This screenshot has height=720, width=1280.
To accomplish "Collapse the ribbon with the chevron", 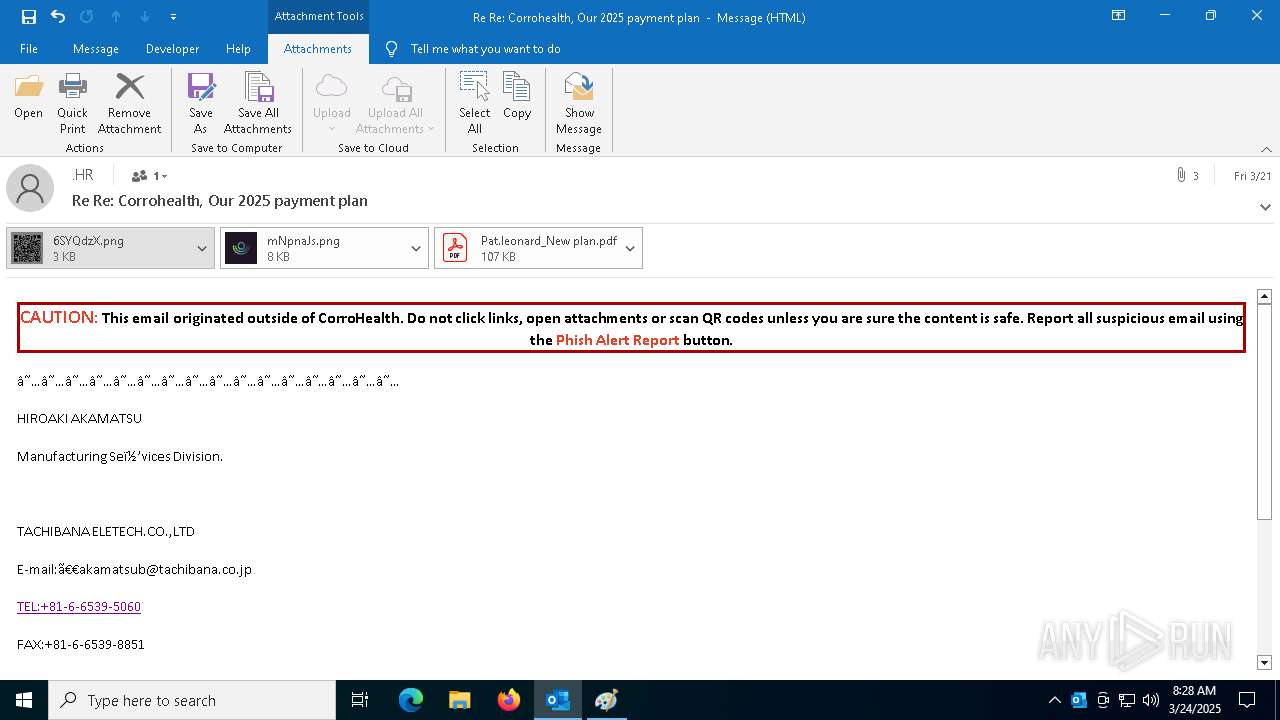I will (x=1266, y=149).
